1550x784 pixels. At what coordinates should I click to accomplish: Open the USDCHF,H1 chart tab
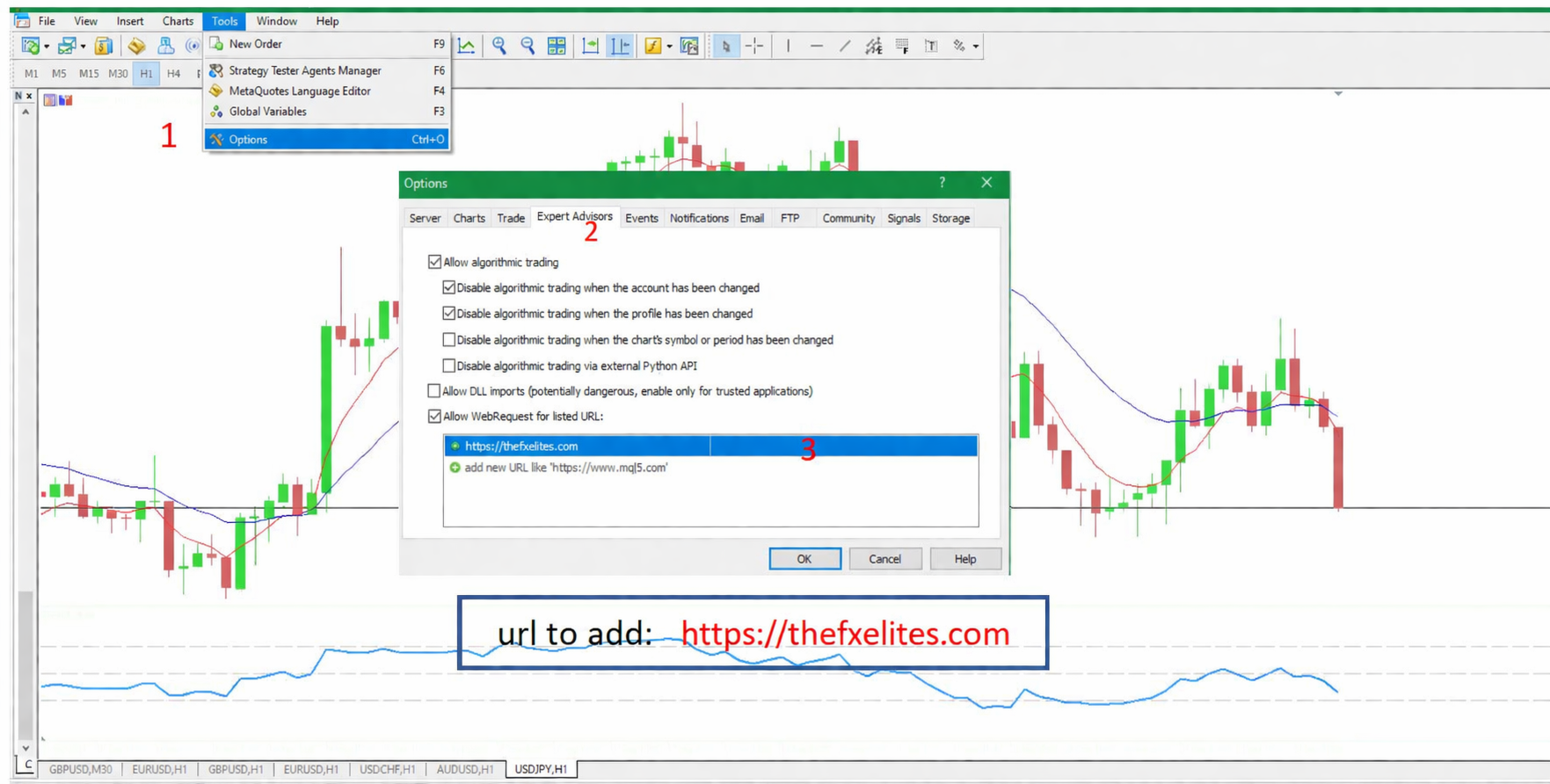[387, 769]
